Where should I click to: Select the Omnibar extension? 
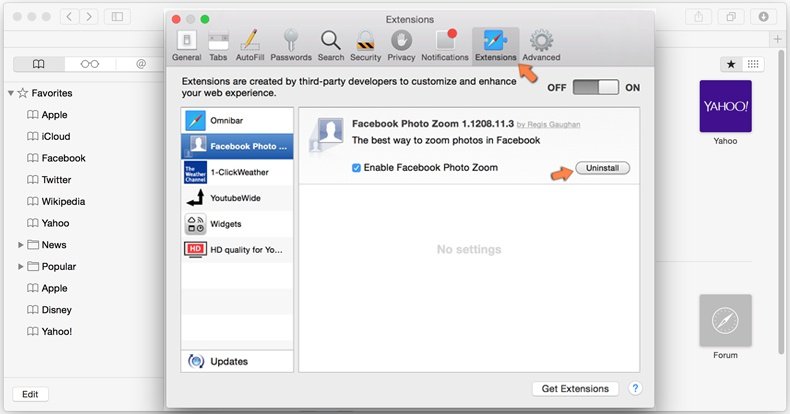(237, 120)
